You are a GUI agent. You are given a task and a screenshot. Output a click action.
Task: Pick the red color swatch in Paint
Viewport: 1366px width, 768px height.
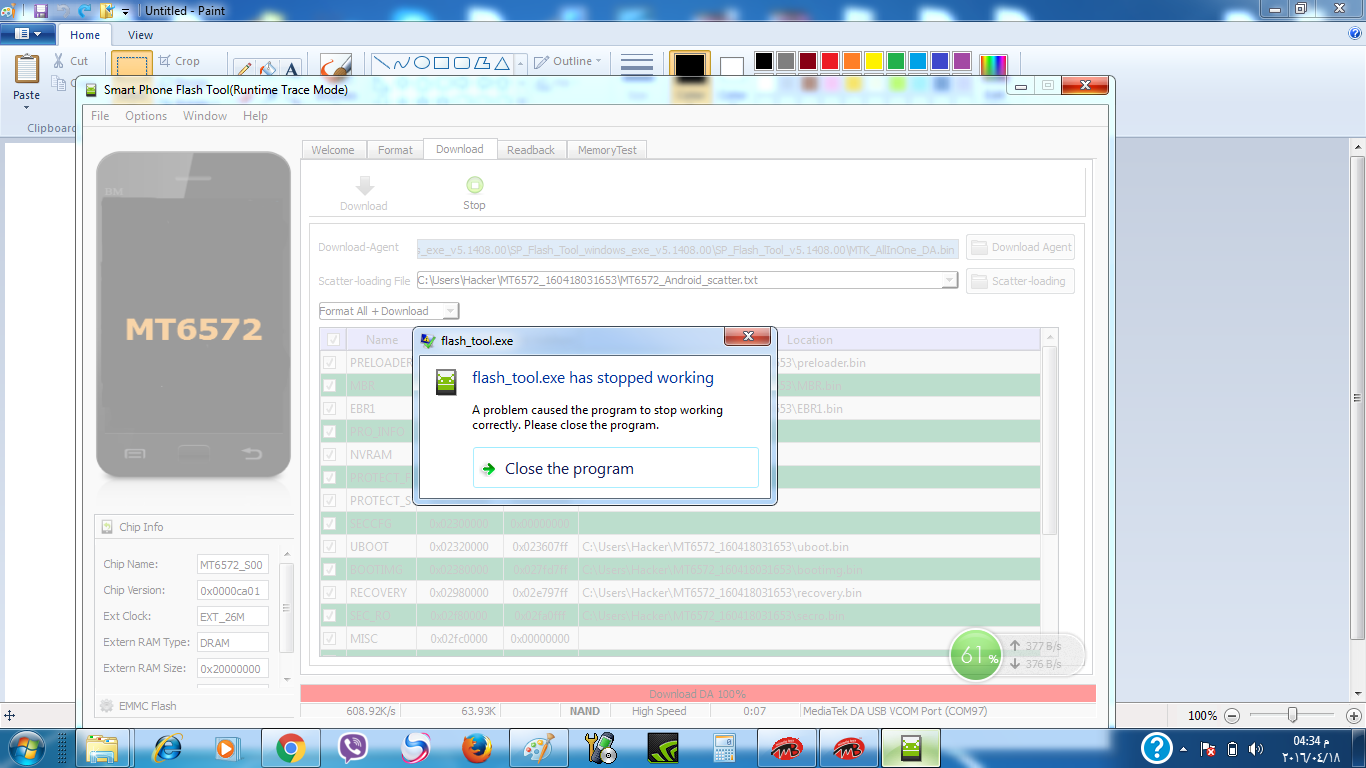[830, 61]
